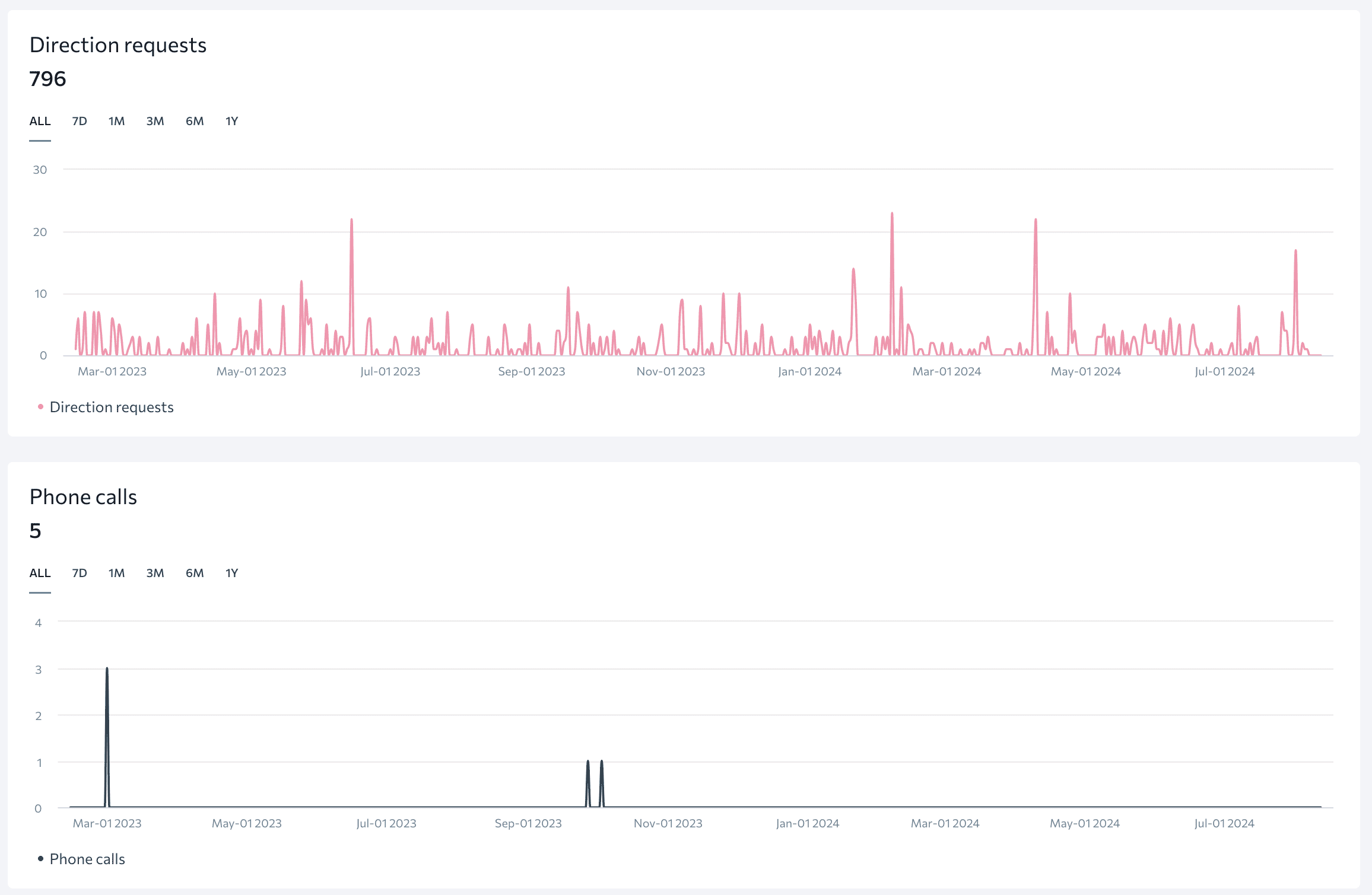Select 1M range in Direction requests chart

[116, 121]
